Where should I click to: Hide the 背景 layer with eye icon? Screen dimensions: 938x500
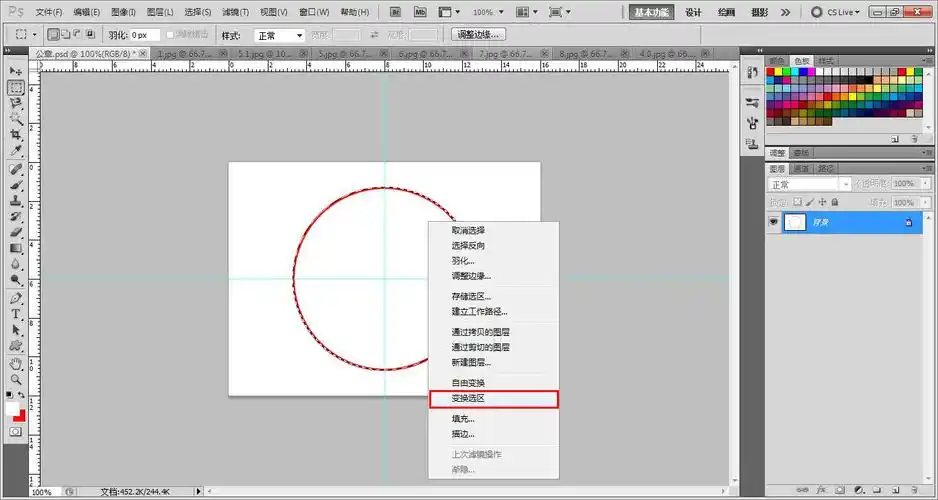[x=774, y=222]
